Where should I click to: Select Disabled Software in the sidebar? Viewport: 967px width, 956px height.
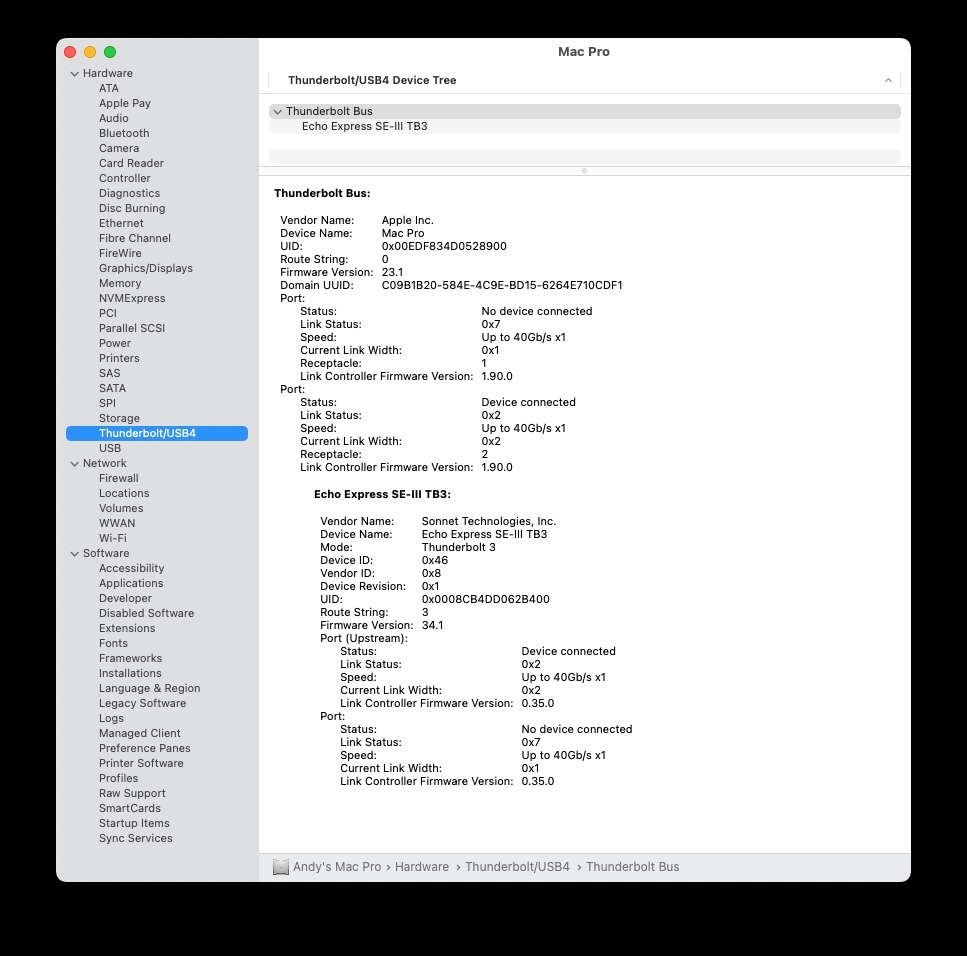[x=146, y=613]
